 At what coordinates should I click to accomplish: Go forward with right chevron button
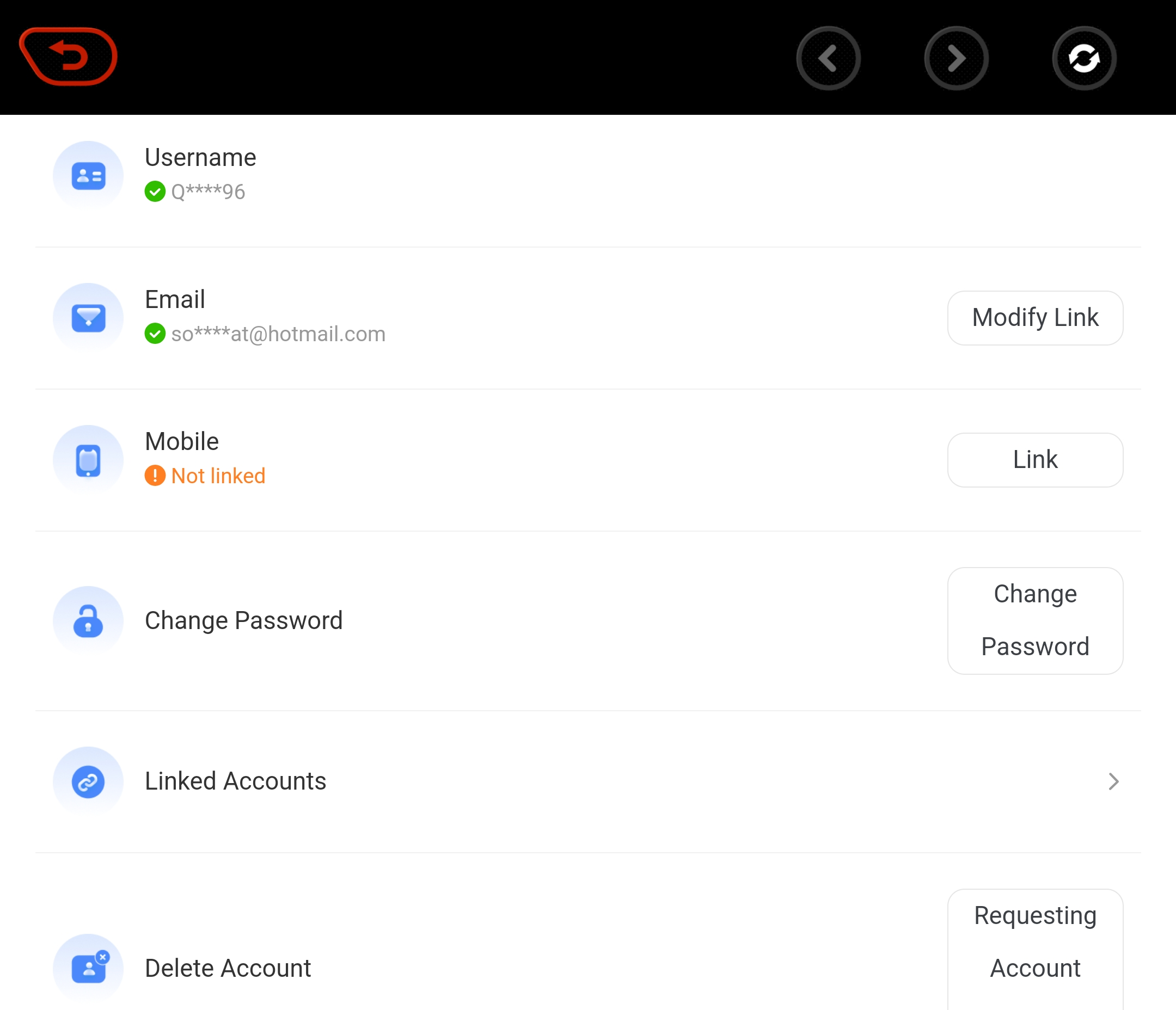pos(956,58)
